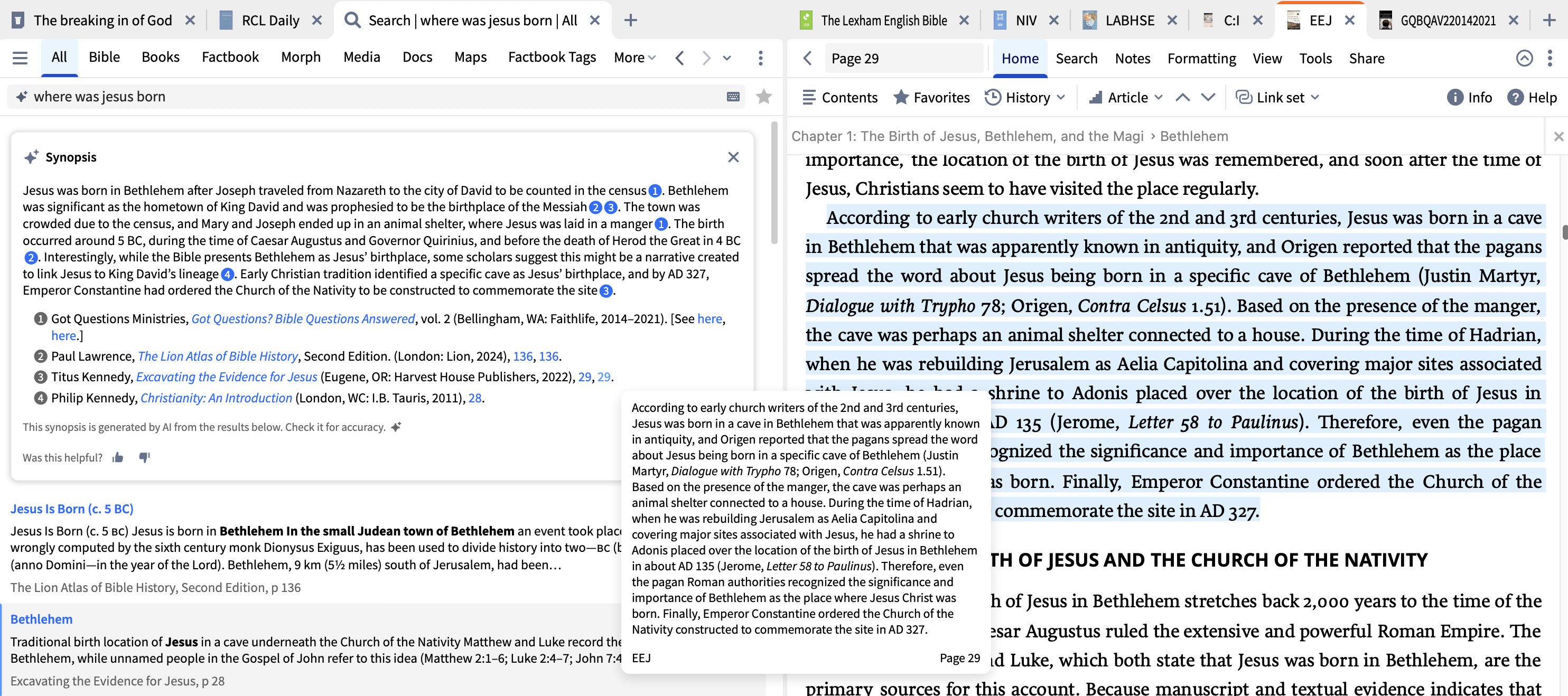The image size is (1568, 696).
Task: Switch to Morph search tab
Action: 301,57
